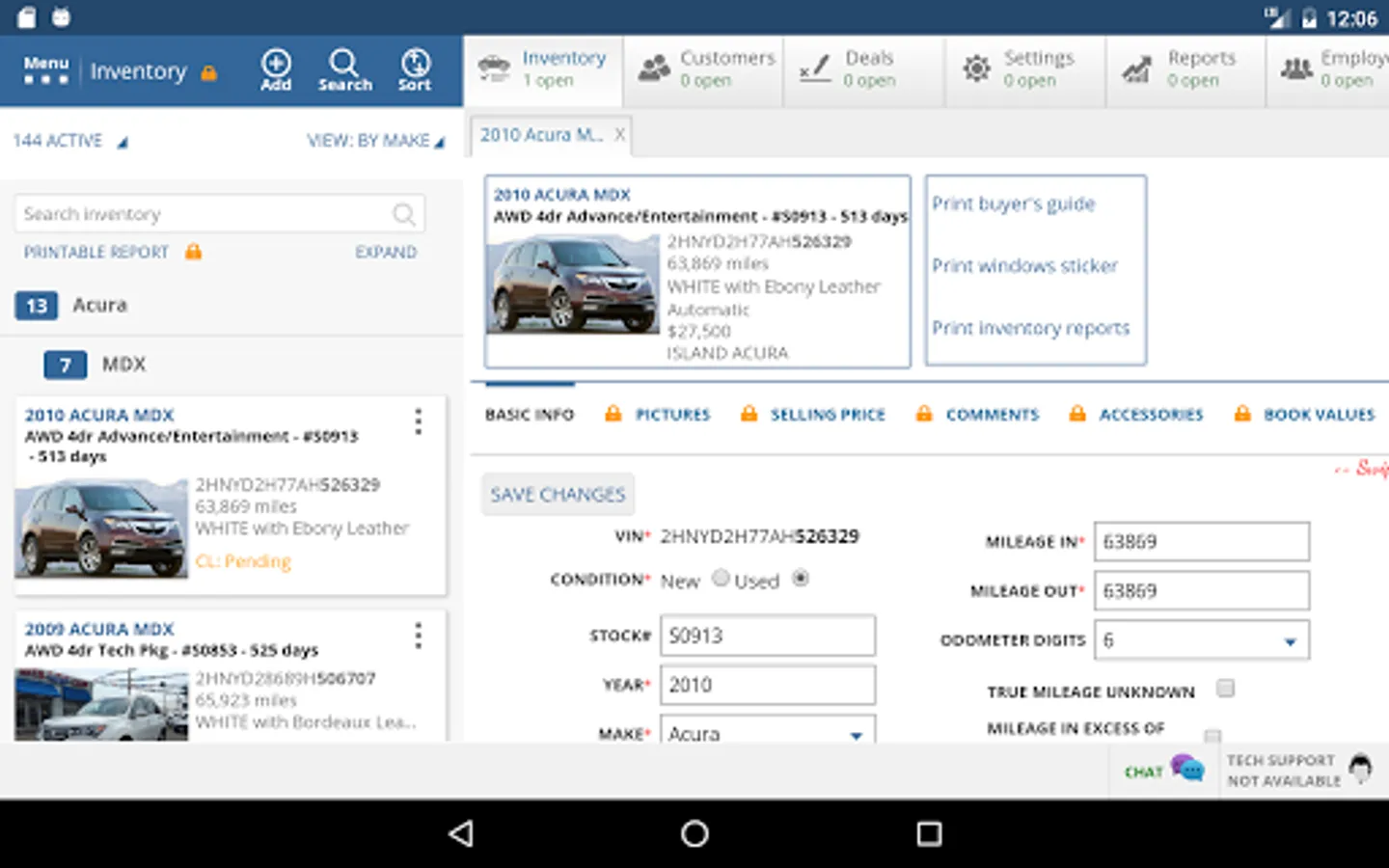This screenshot has height=868, width=1389.
Task: Check the Mileage In Excess Of checkbox
Action: click(1212, 735)
